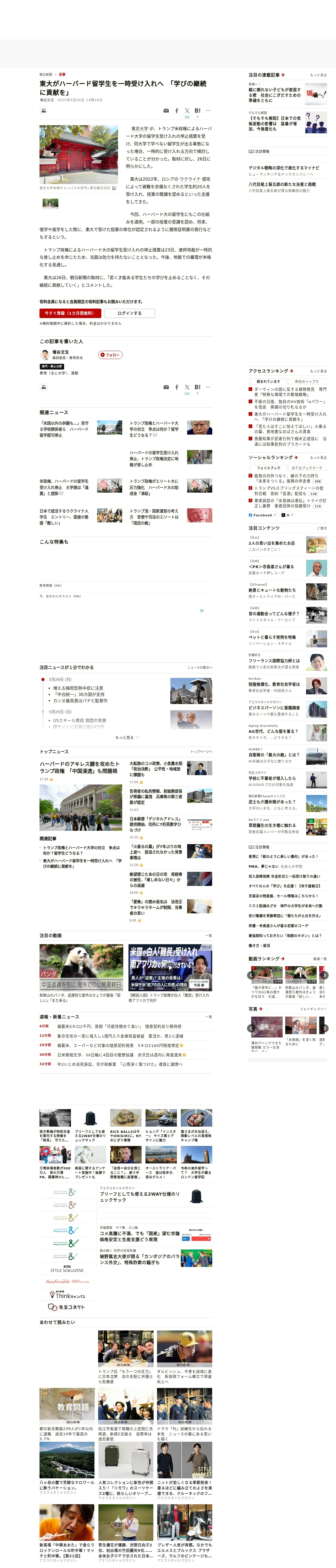The width and height of the screenshot is (336, 1568).
Task: Click next arrow on photo gallery carousel
Action: [324, 1028]
